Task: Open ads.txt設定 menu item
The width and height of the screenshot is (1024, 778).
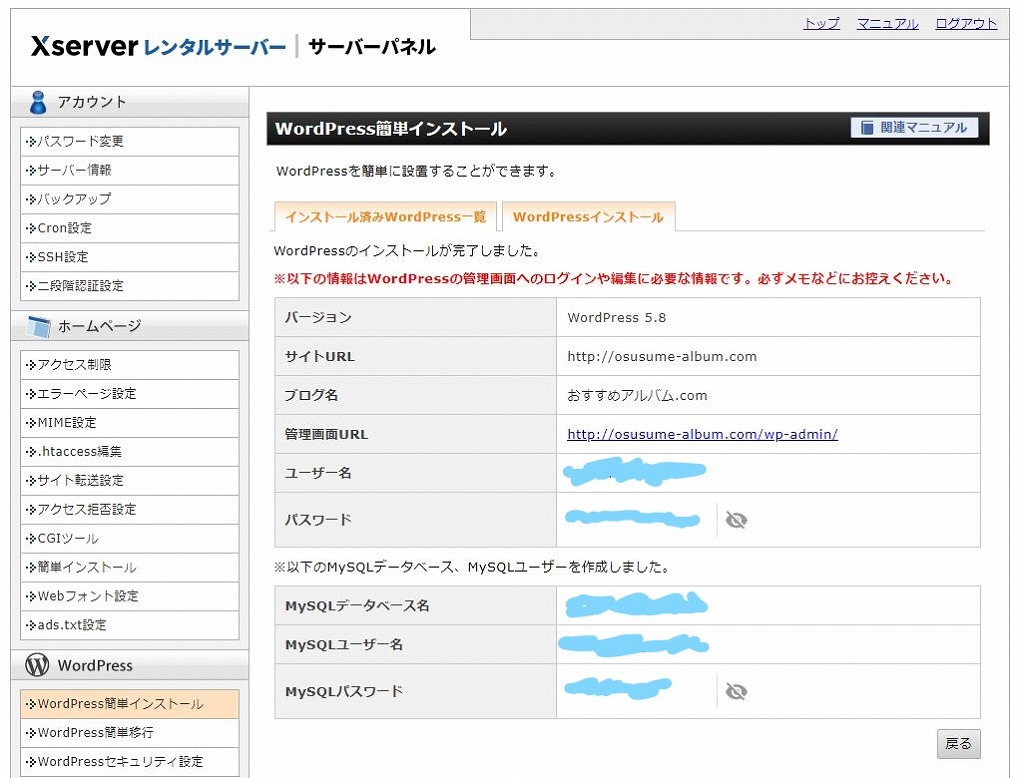Action: point(129,624)
